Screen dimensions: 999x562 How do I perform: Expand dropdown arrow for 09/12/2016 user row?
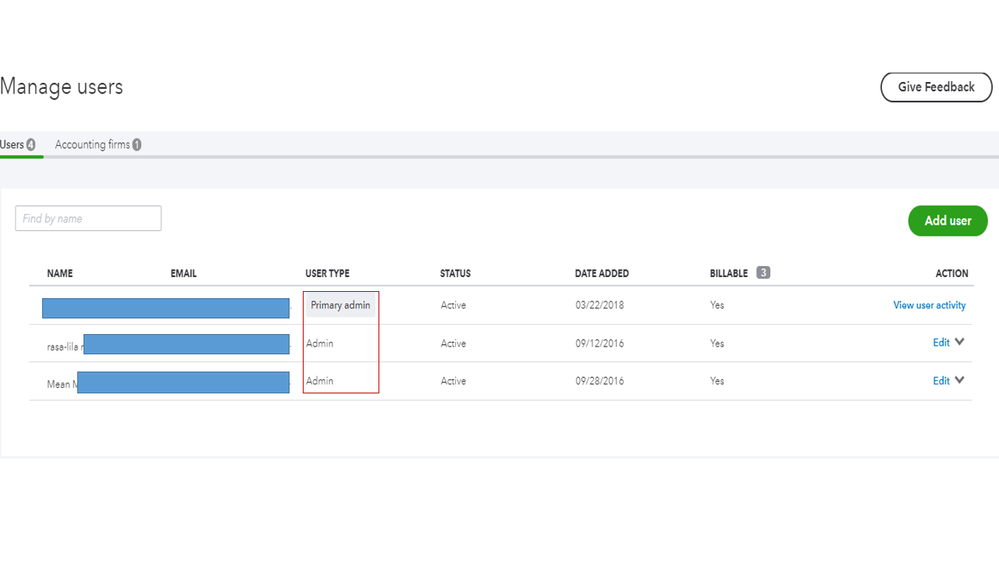pos(959,342)
